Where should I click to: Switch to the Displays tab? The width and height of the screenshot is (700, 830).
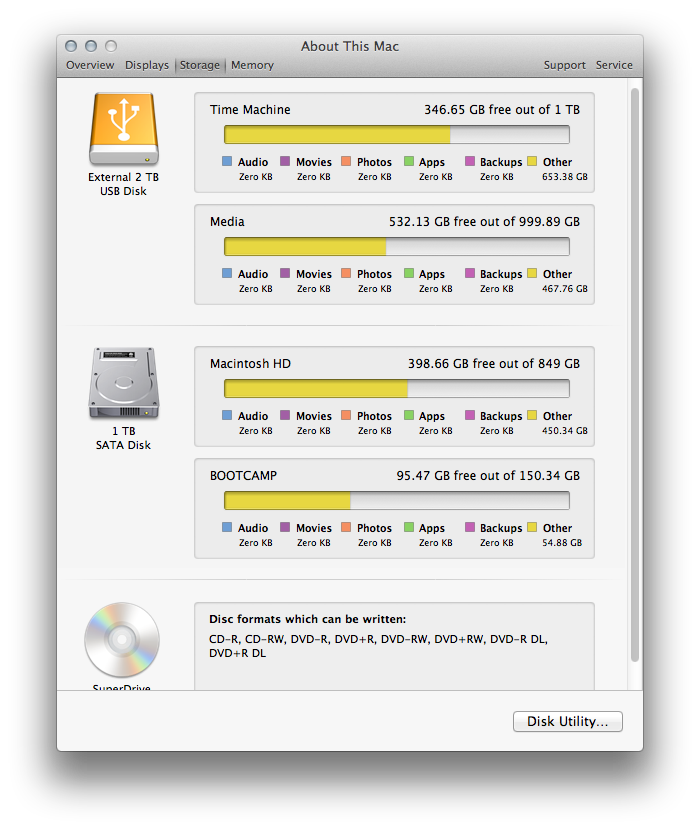pyautogui.click(x=147, y=65)
